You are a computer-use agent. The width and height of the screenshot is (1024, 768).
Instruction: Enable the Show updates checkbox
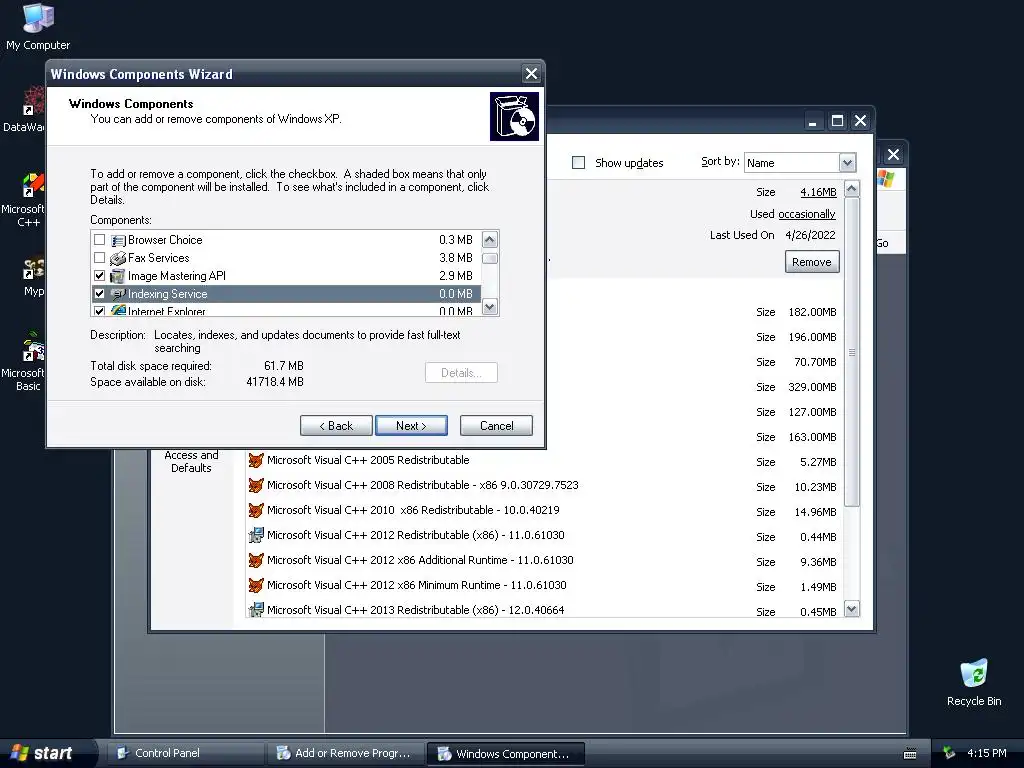click(x=579, y=163)
